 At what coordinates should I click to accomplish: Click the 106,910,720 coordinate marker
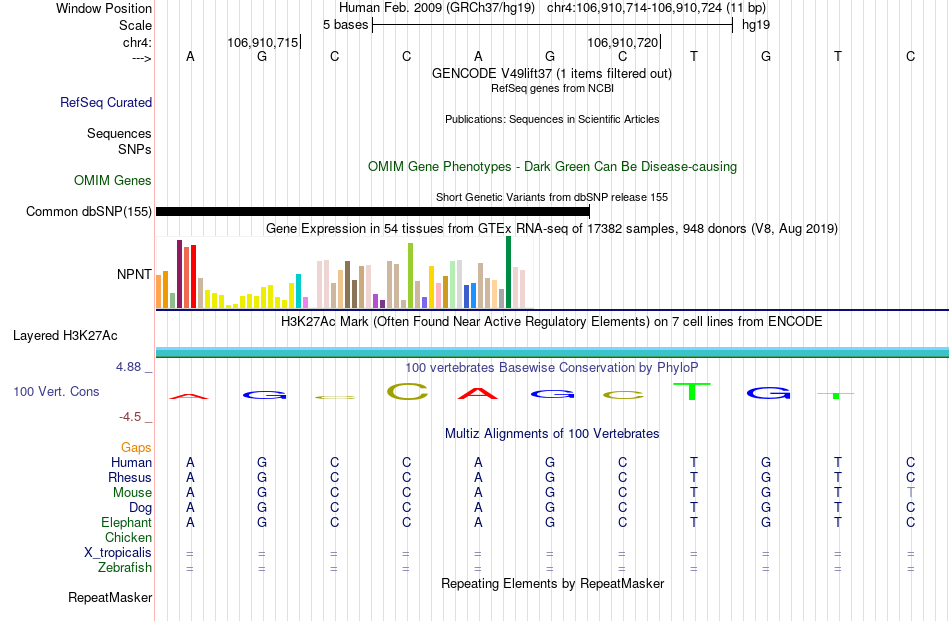point(622,42)
